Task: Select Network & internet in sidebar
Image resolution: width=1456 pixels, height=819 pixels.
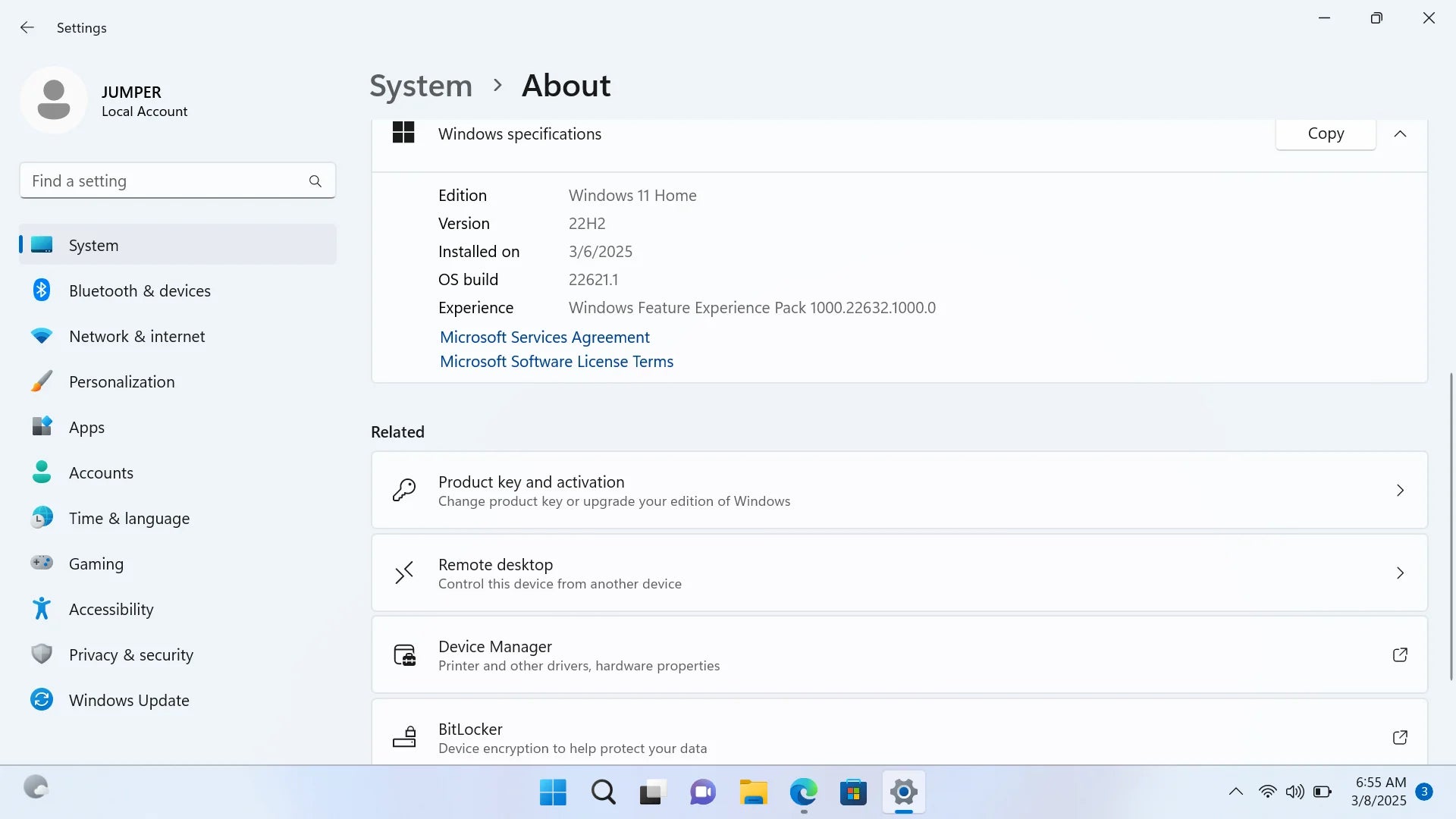Action: point(136,336)
